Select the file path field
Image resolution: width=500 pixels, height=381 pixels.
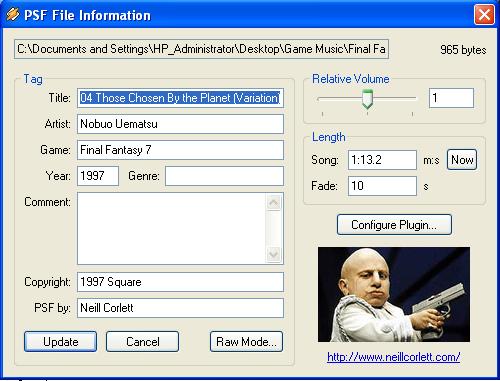pos(201,49)
